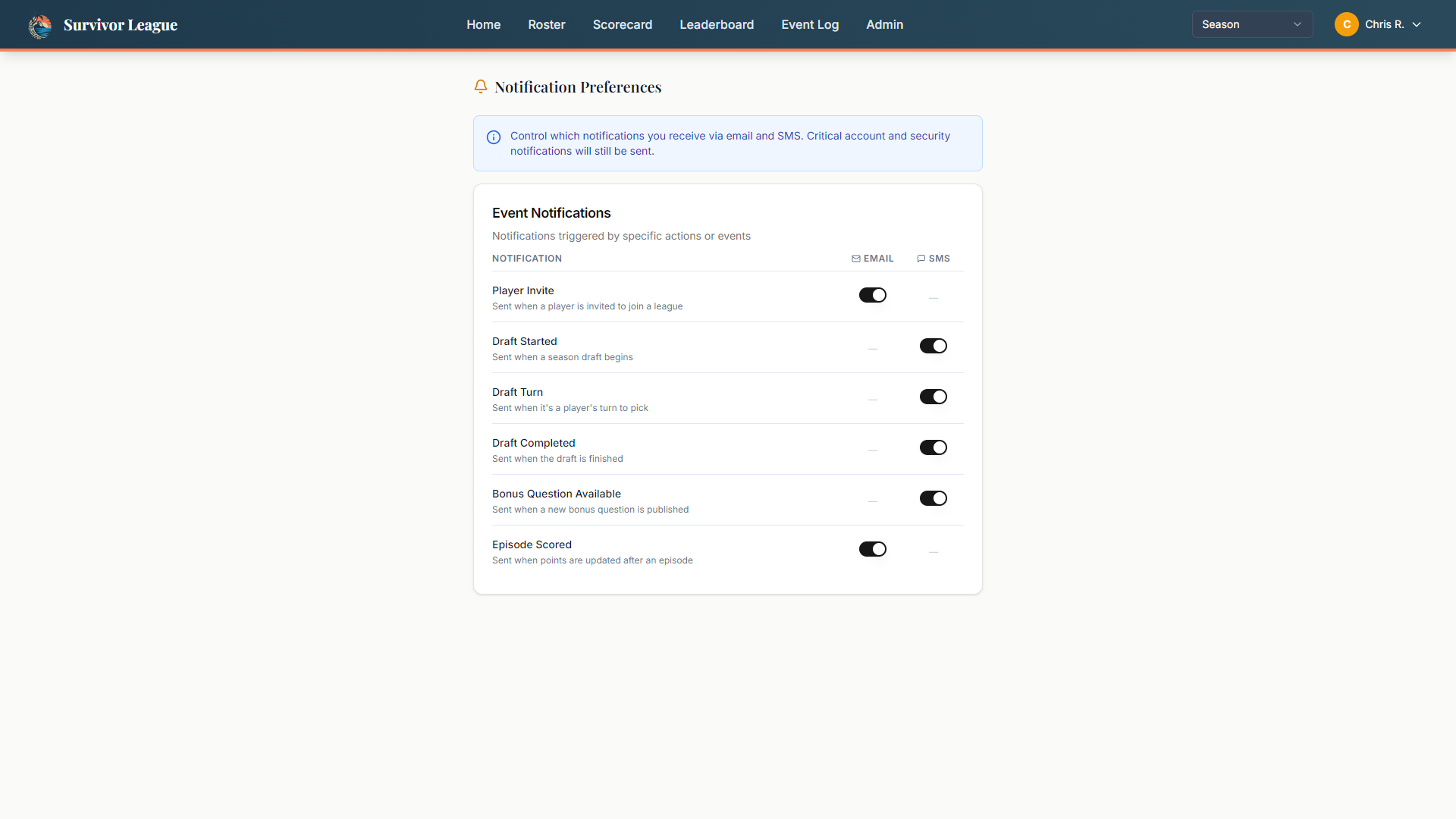Open the Roster page

(x=547, y=24)
